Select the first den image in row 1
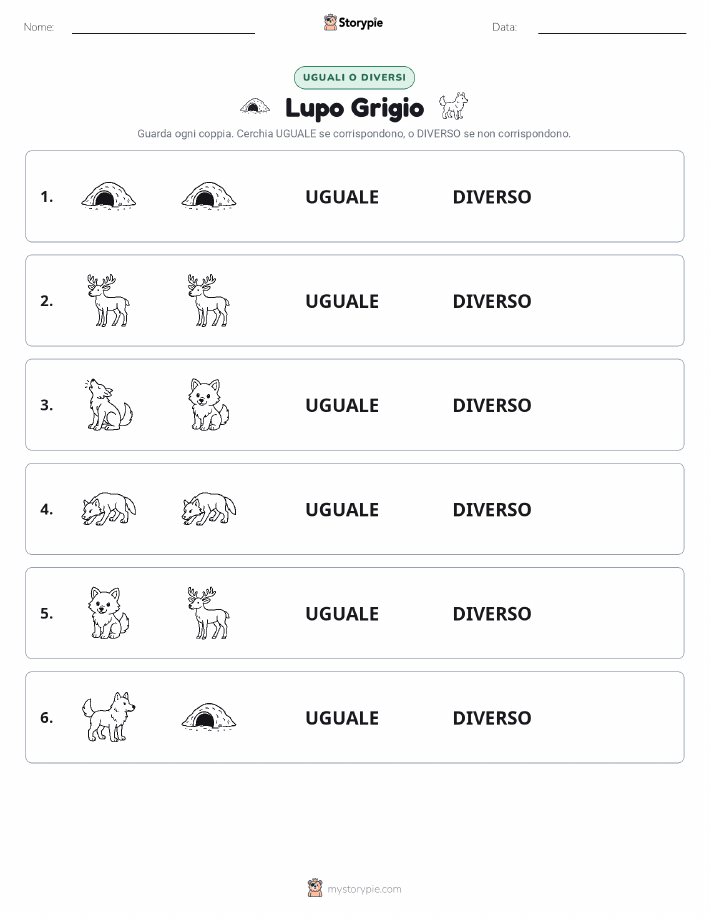This screenshot has width=709, height=917. tap(108, 196)
